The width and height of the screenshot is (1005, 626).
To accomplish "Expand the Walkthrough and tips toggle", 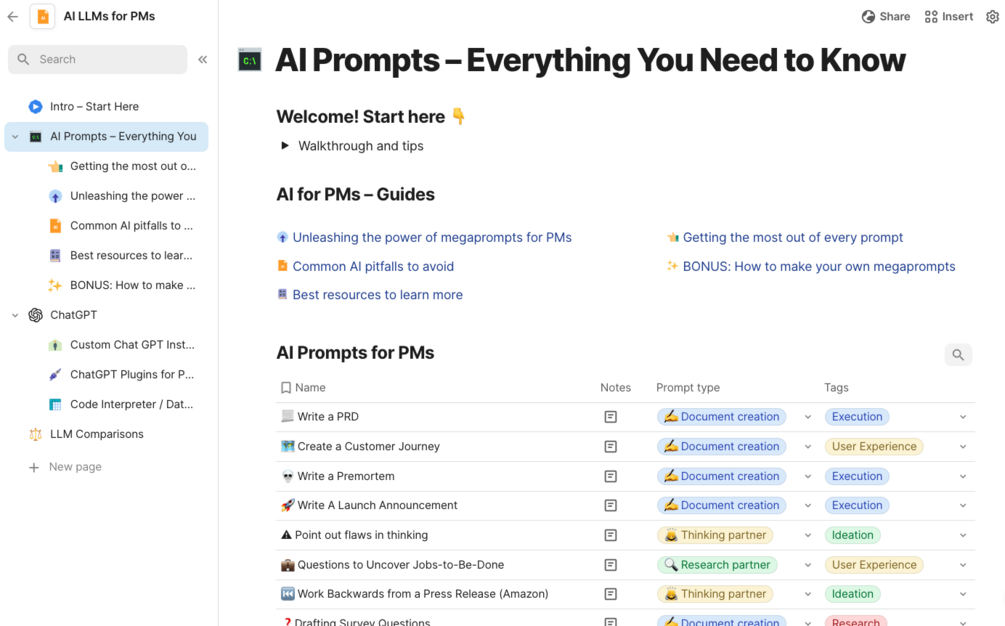I will point(285,146).
